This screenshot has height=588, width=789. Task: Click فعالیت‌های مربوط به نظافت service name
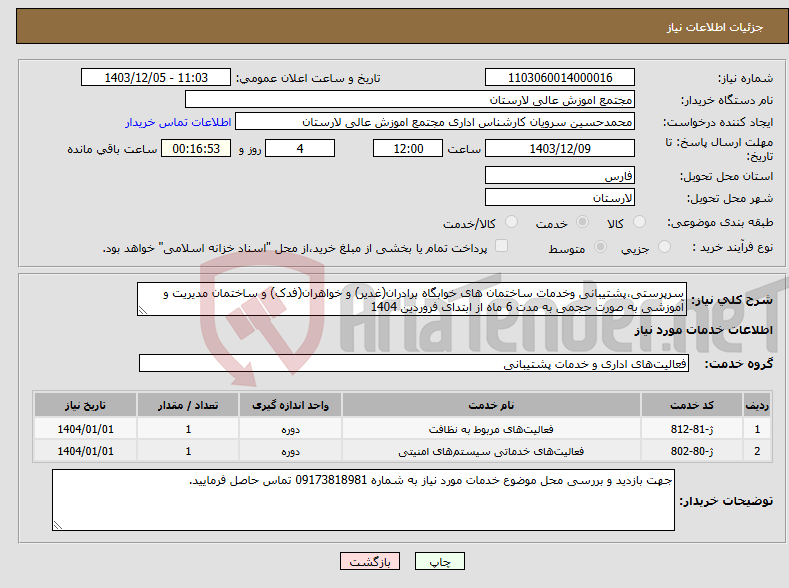(x=491, y=430)
